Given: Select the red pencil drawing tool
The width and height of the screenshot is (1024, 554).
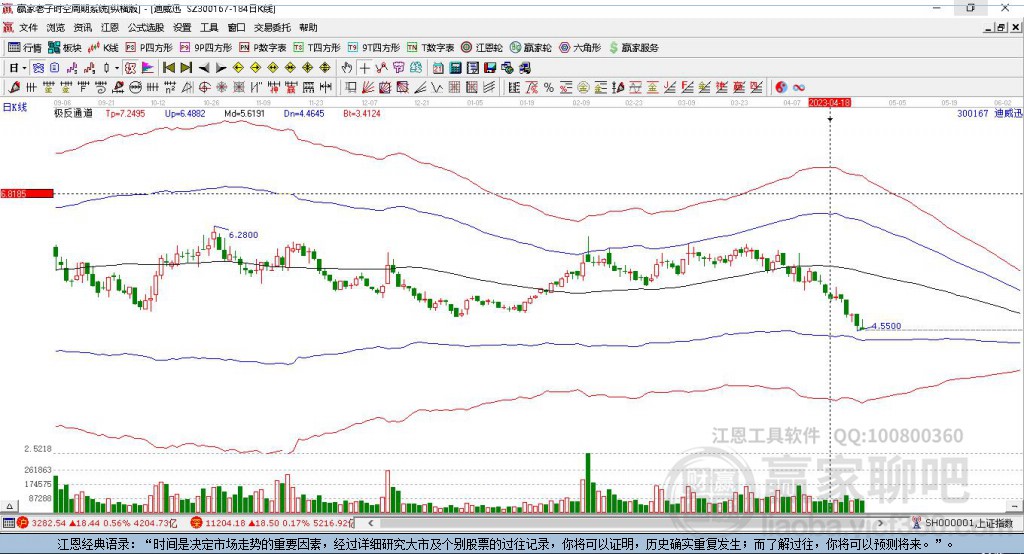Looking at the screenshot, I should point(14,87).
